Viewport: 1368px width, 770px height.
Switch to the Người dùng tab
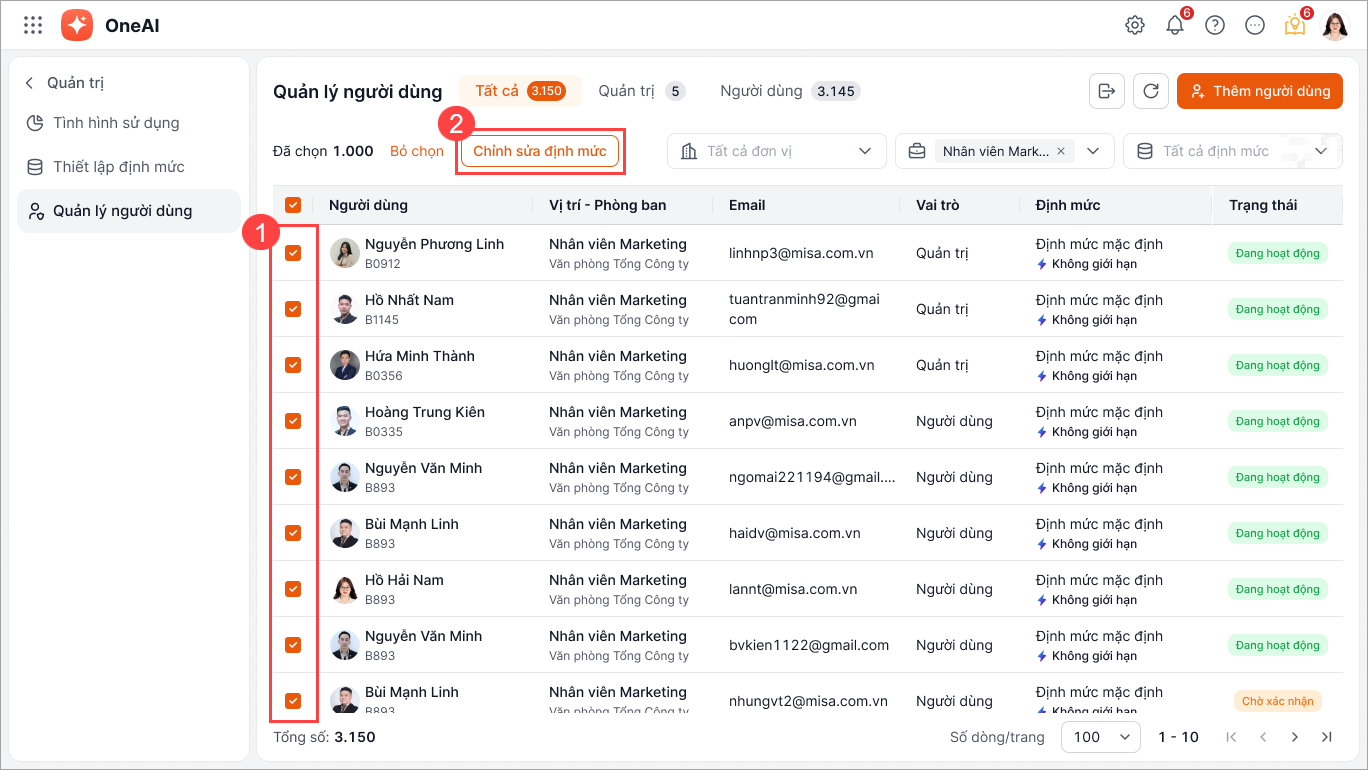pyautogui.click(x=790, y=91)
